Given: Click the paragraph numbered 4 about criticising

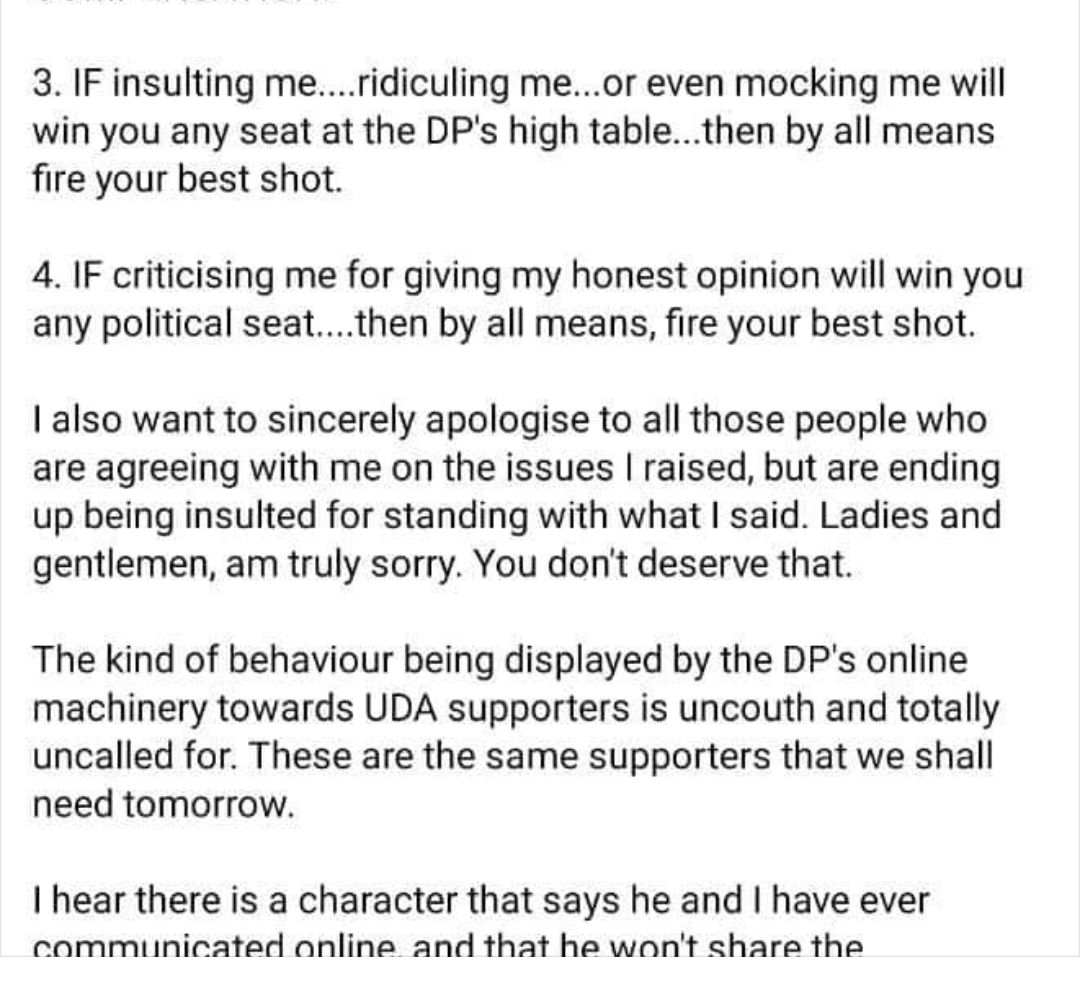Looking at the screenshot, I should pyautogui.click(x=528, y=299).
